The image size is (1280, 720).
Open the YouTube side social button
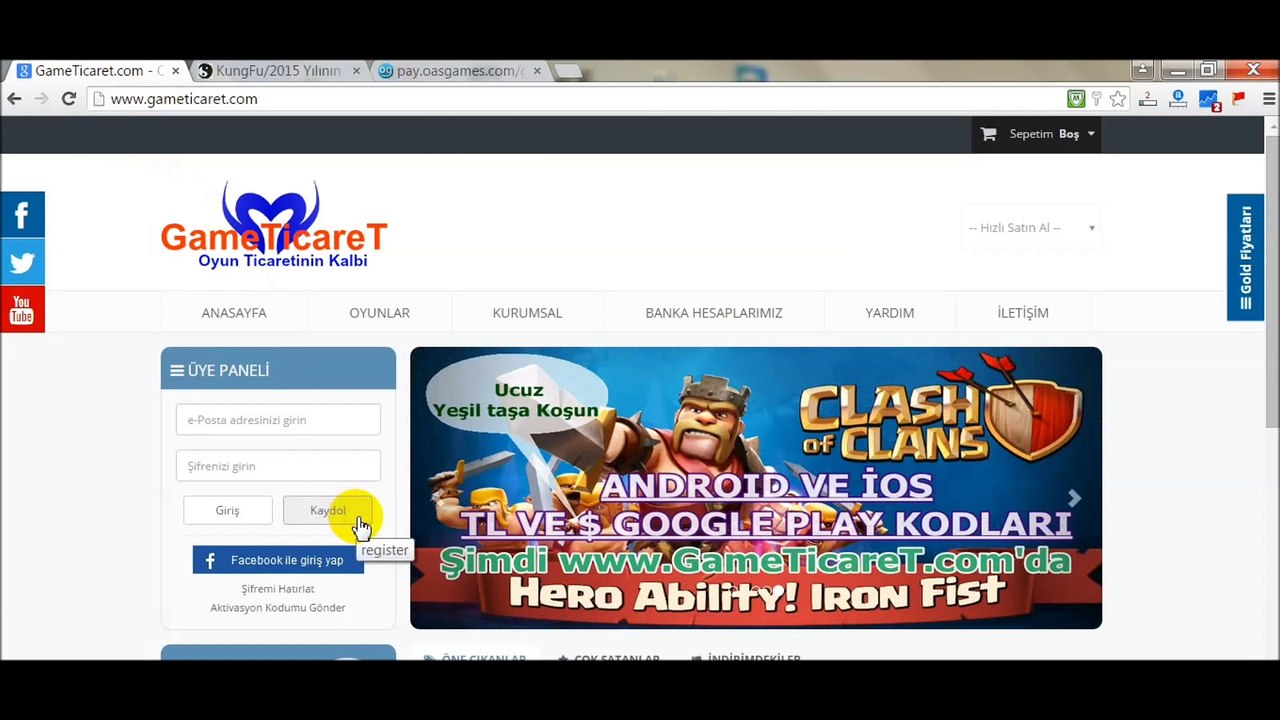click(x=22, y=310)
